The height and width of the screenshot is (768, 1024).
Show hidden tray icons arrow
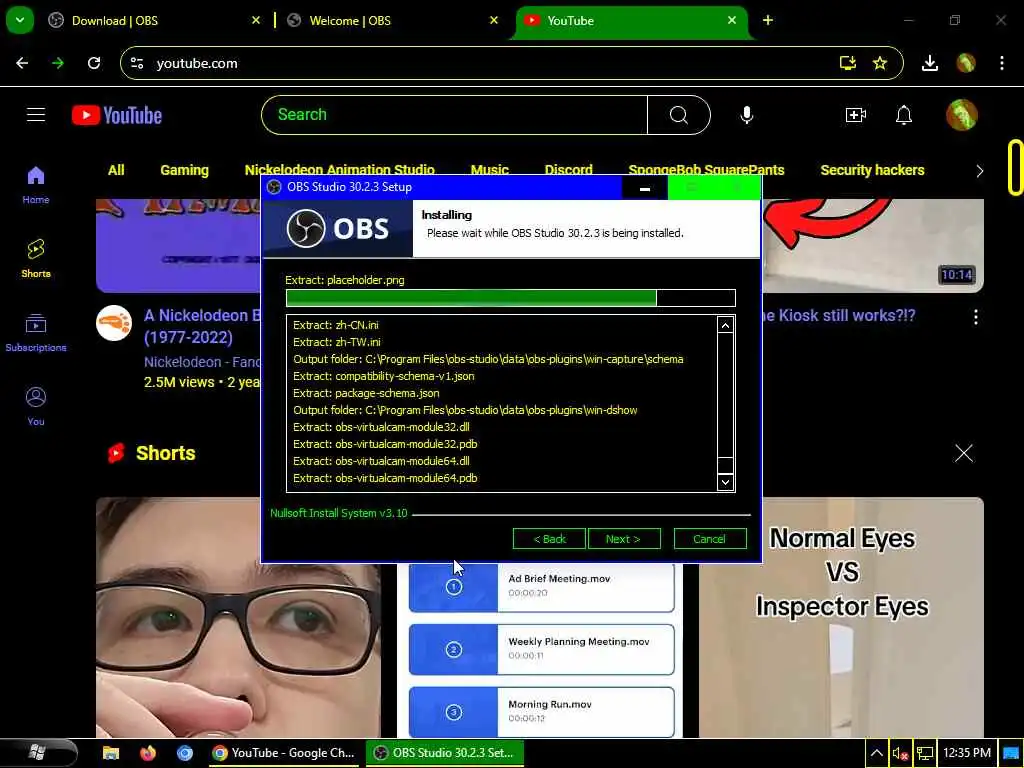click(876, 754)
